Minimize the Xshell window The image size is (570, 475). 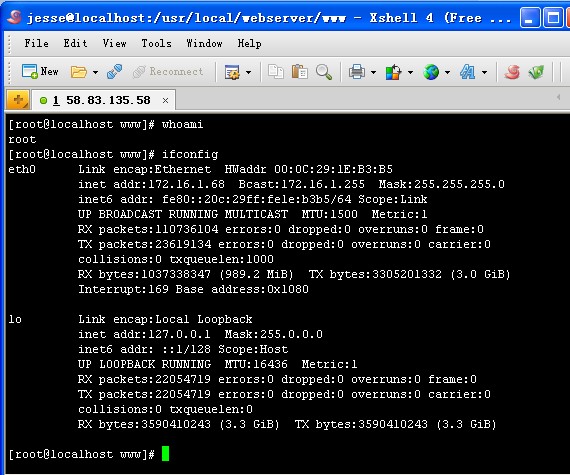point(529,18)
